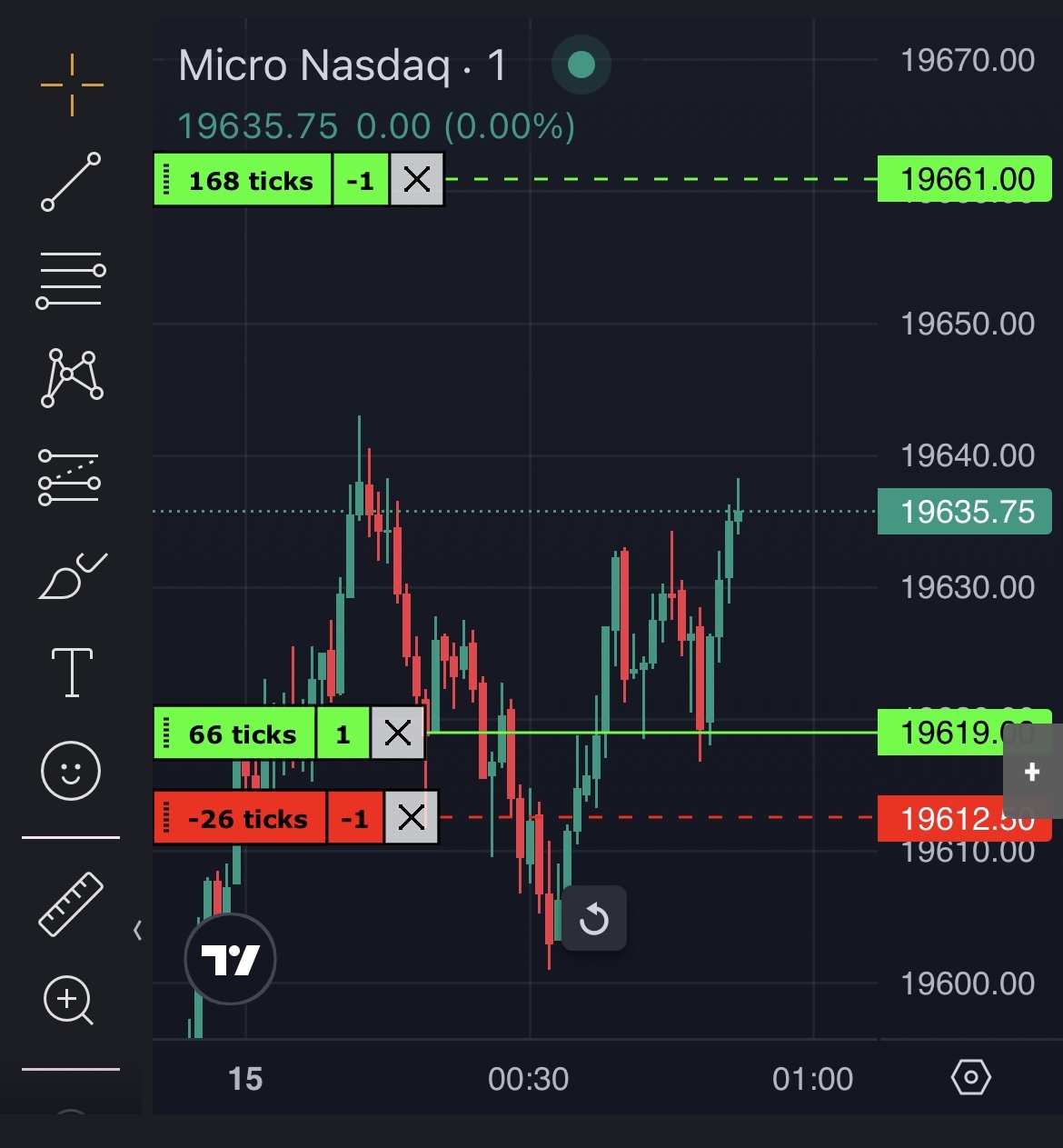Click the 15 date label on the time axis

[x=245, y=1079]
